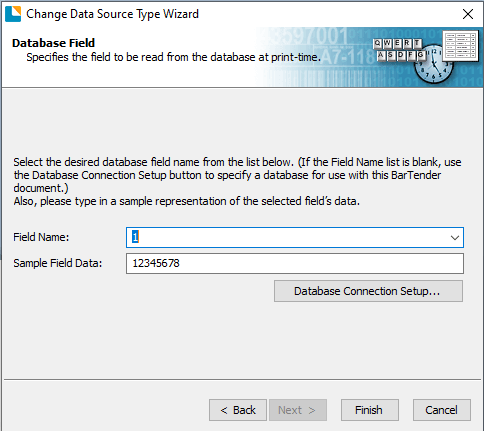Cancel the wizard
This screenshot has height=431, width=484.
coord(442,410)
